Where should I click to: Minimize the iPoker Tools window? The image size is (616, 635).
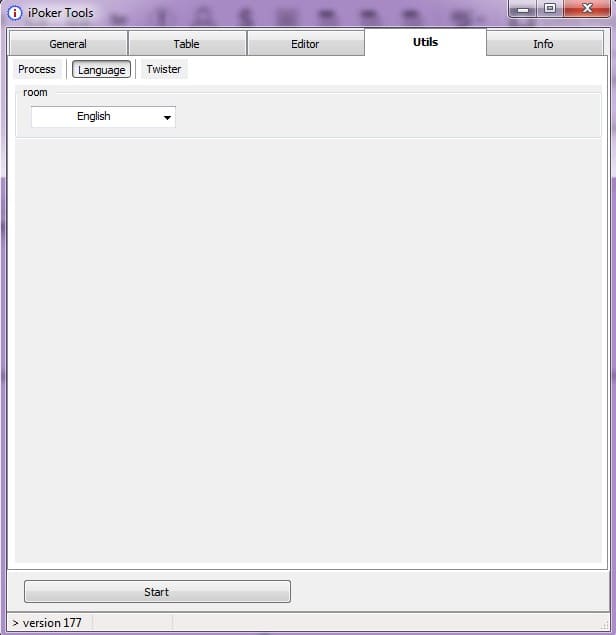pos(523,9)
